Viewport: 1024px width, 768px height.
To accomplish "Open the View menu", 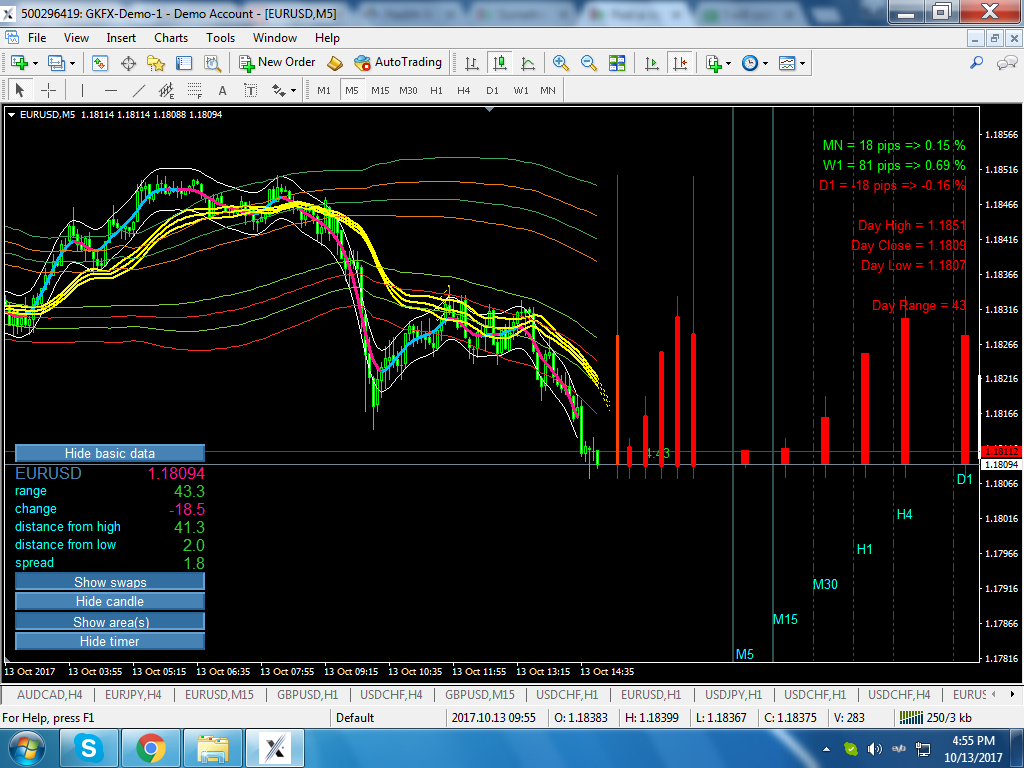I will (x=76, y=38).
